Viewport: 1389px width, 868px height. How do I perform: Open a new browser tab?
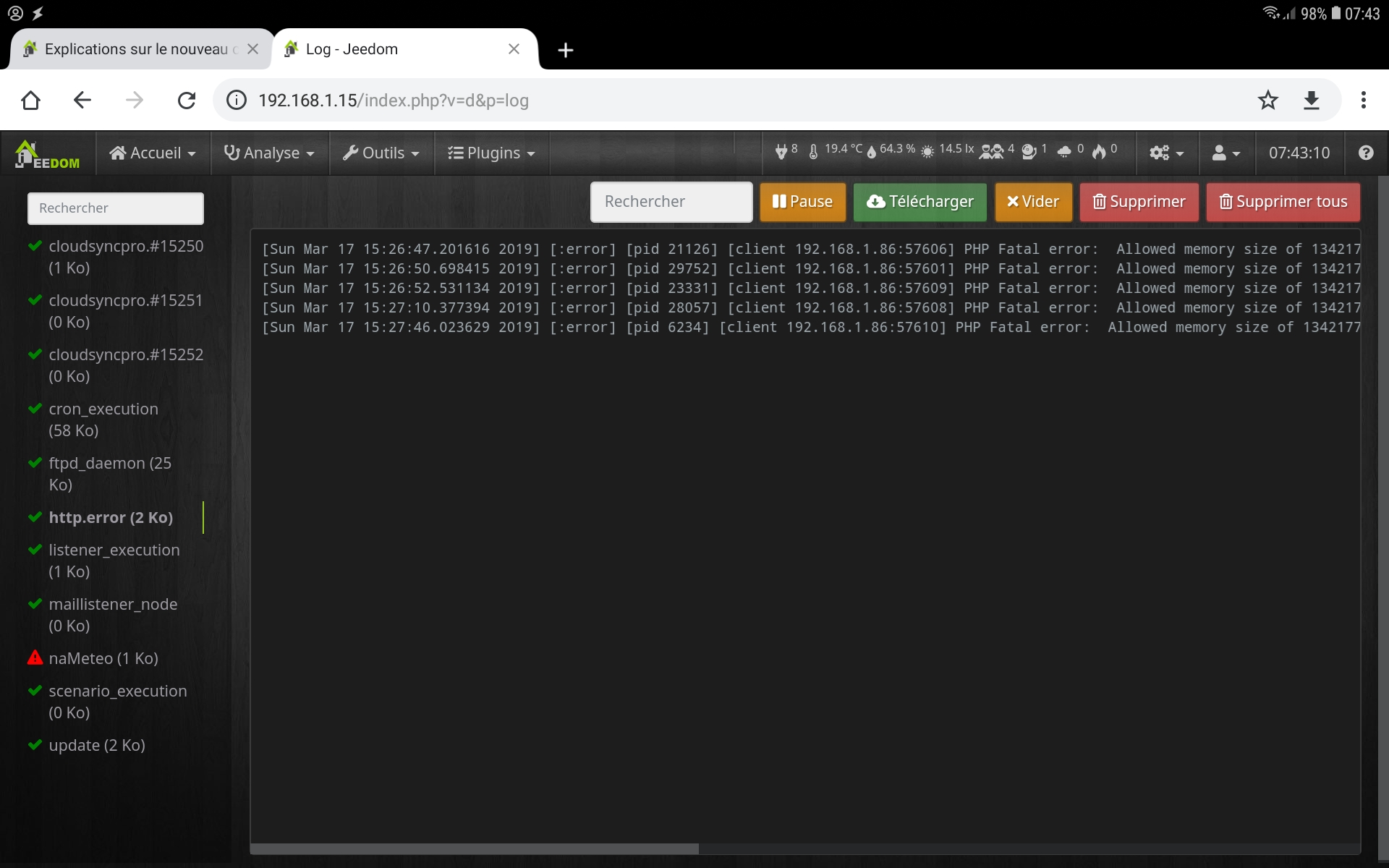pos(566,50)
